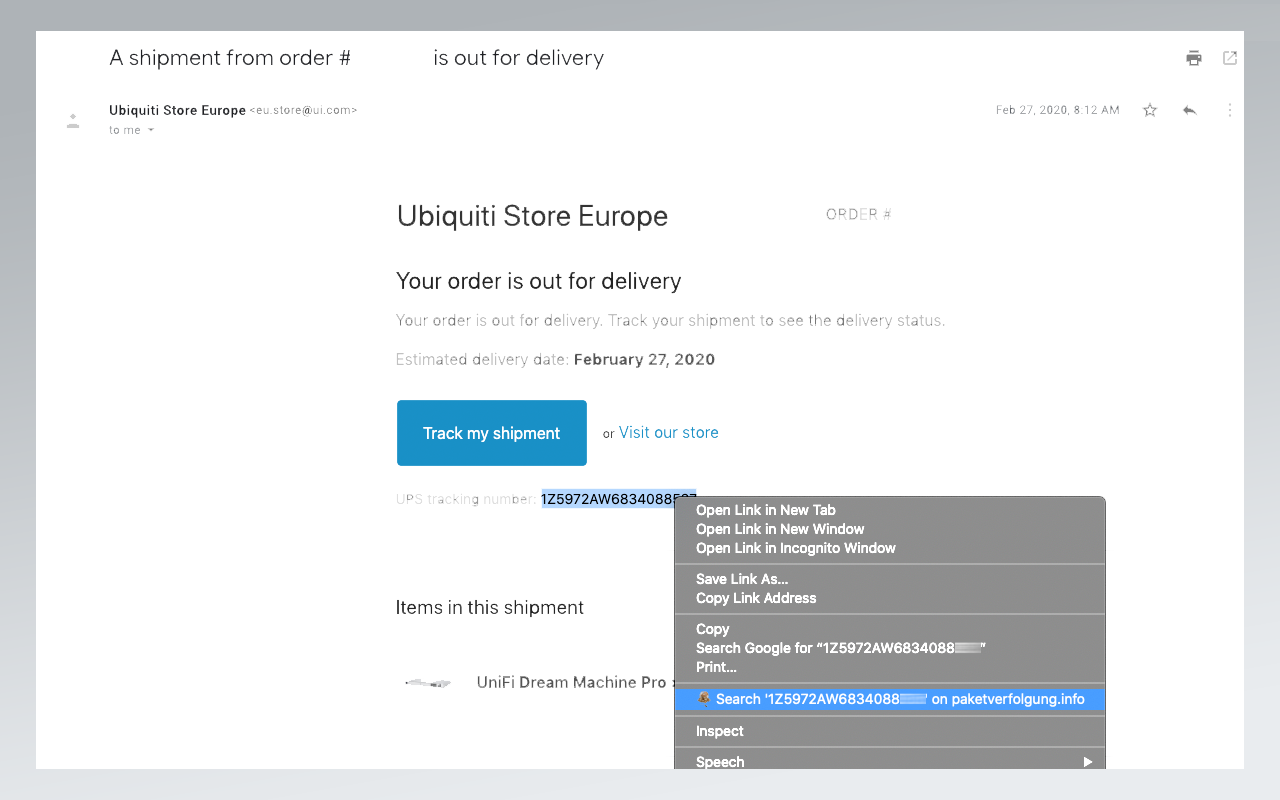The image size is (1280, 800).
Task: Expand the Speech submenu
Action: 720,761
